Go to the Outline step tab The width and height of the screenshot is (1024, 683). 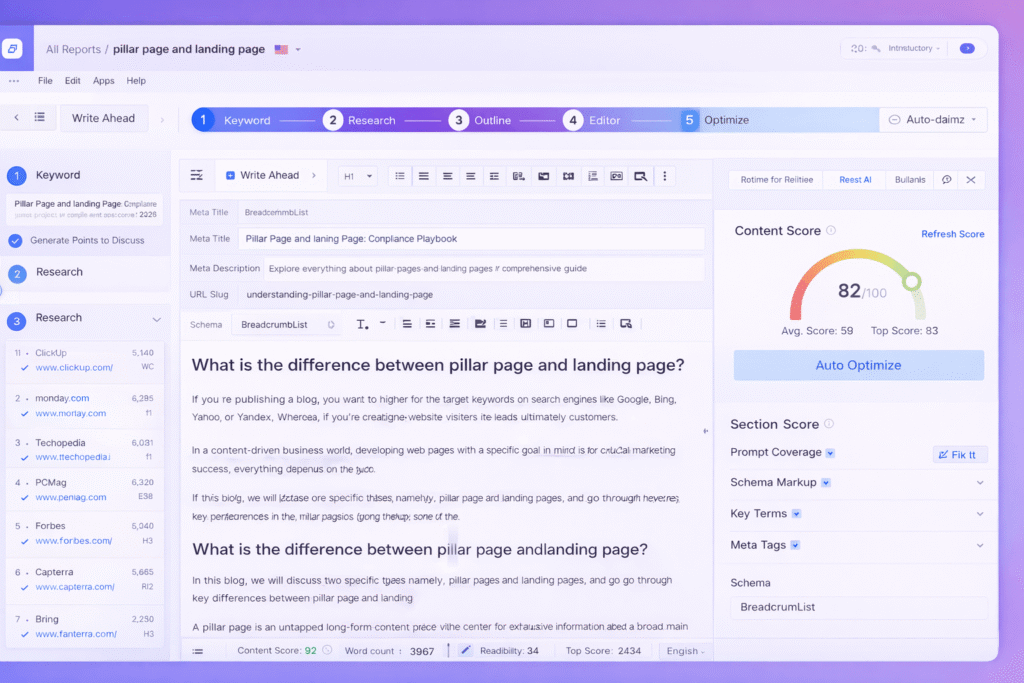tap(480, 120)
